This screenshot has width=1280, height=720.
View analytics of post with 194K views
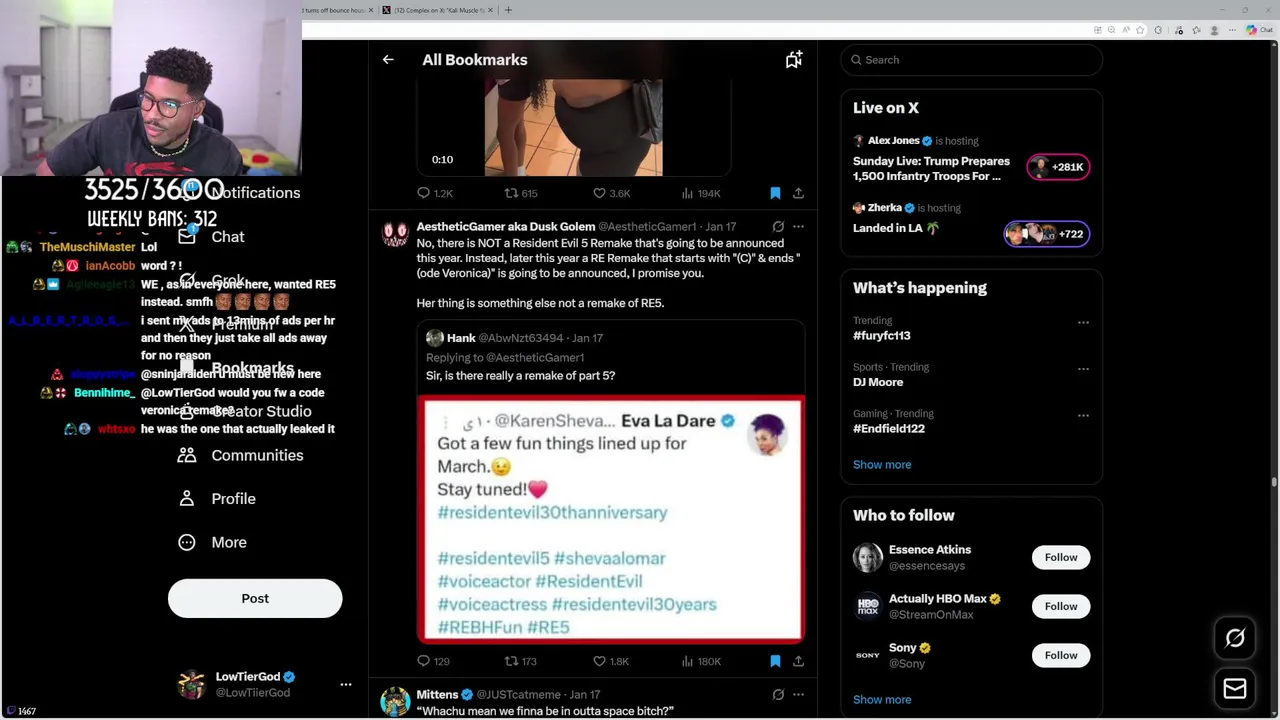pos(700,193)
